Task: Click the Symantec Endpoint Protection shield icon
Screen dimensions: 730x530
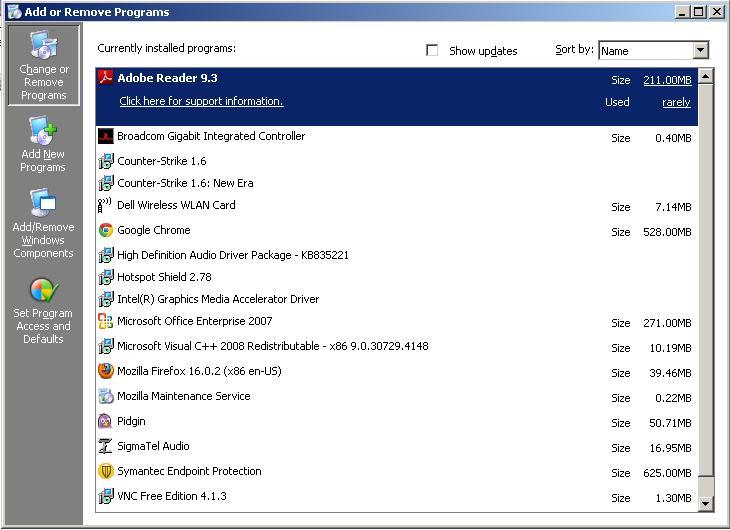Action: click(x=106, y=472)
